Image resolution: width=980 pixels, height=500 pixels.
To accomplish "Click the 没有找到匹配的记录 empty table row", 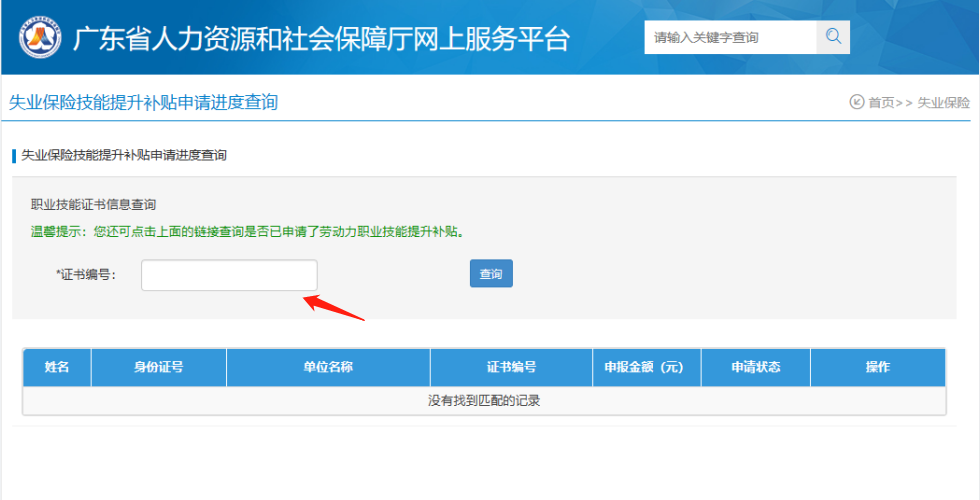I will point(484,401).
